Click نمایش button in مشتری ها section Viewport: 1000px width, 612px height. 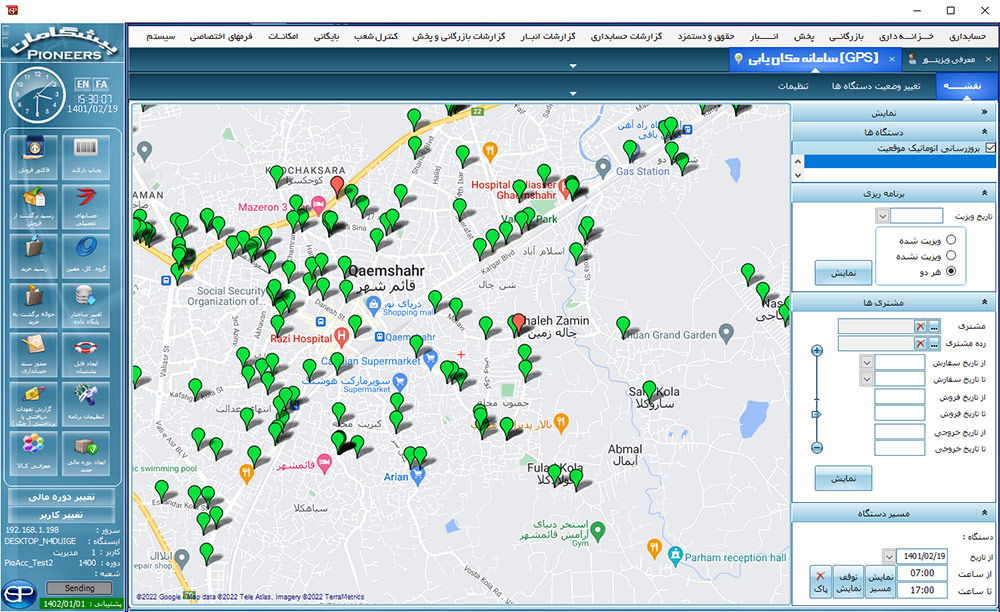tap(843, 478)
